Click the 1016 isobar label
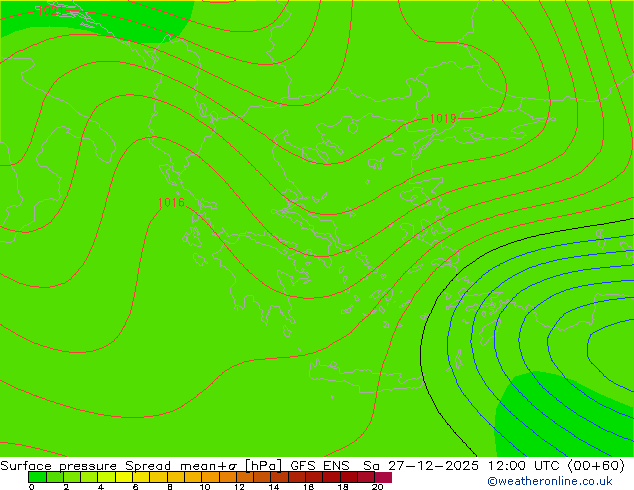634x490 pixels. [171, 202]
